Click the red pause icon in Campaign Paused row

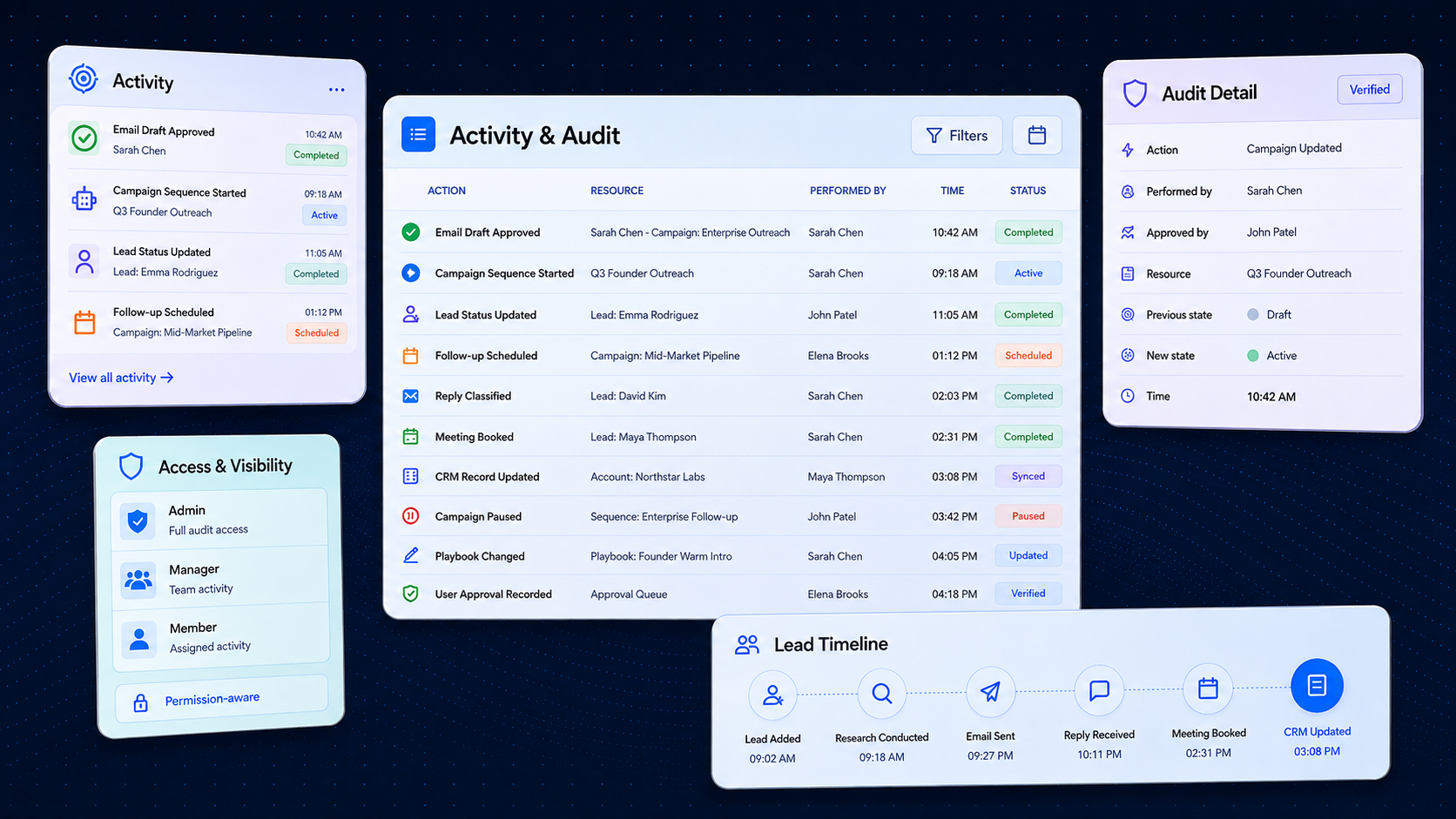pos(411,516)
